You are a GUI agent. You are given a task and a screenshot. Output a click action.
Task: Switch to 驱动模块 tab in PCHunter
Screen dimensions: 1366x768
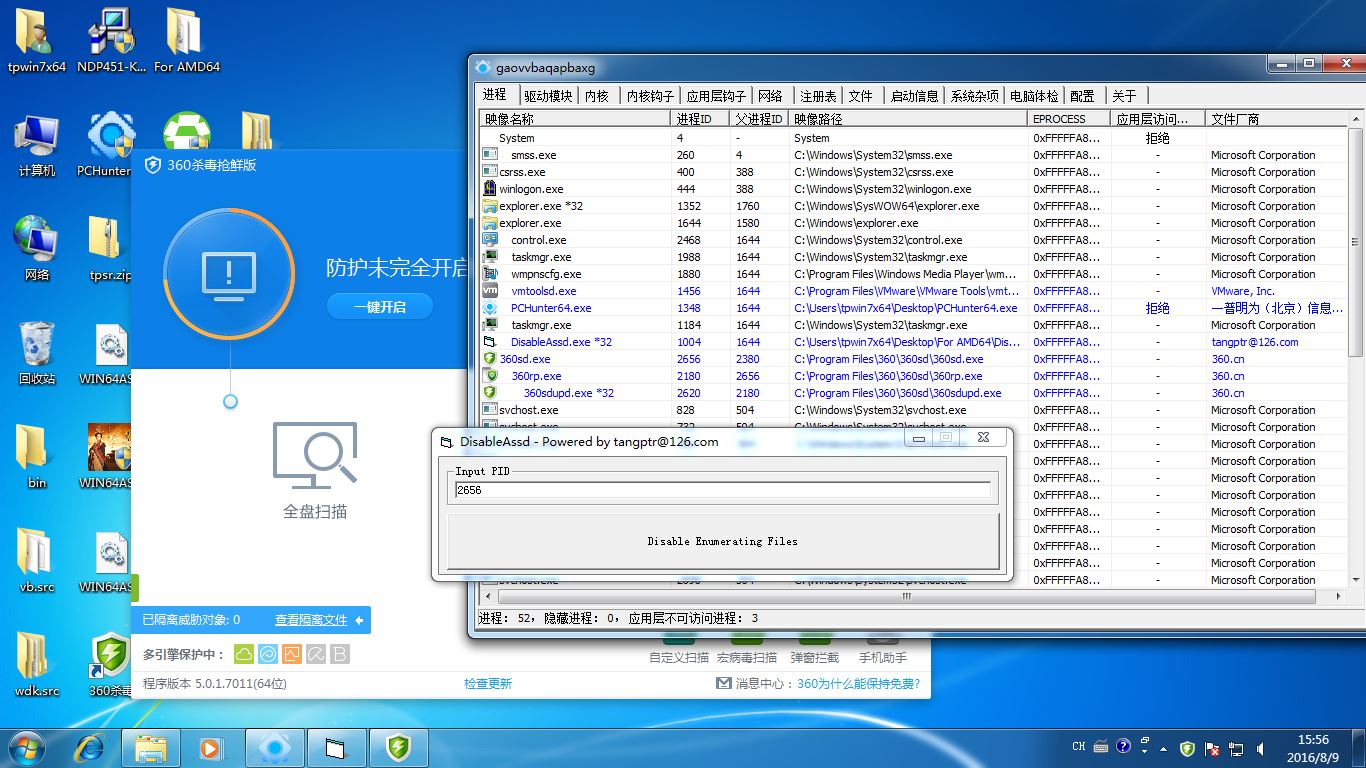[549, 96]
